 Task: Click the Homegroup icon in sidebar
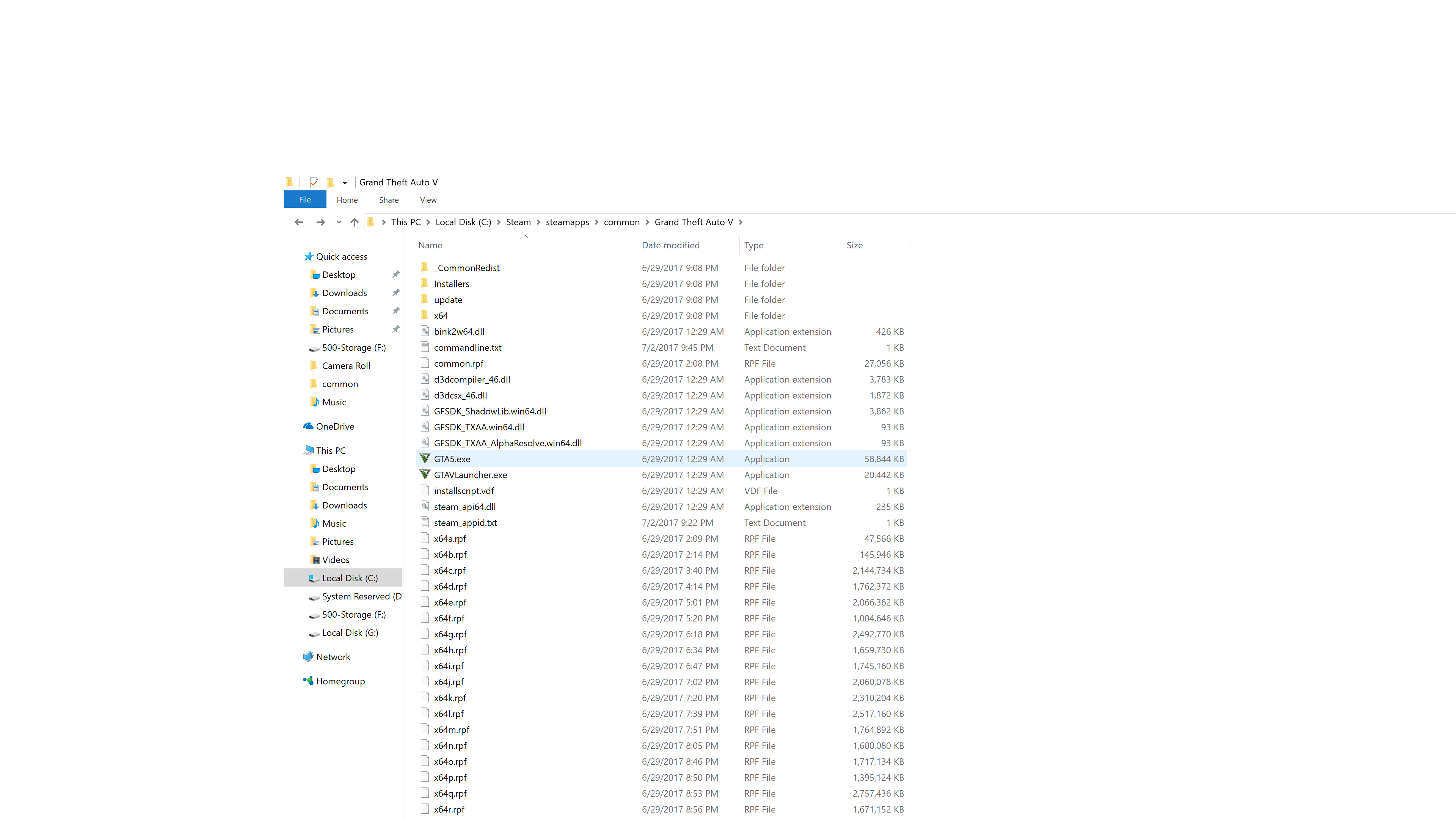309,681
